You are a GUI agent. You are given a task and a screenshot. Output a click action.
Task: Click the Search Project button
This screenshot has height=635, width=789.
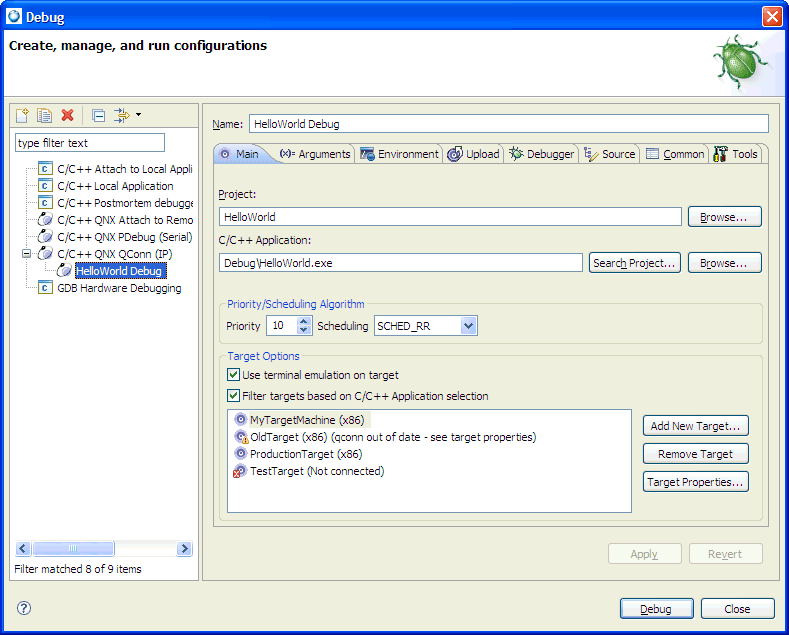(634, 263)
